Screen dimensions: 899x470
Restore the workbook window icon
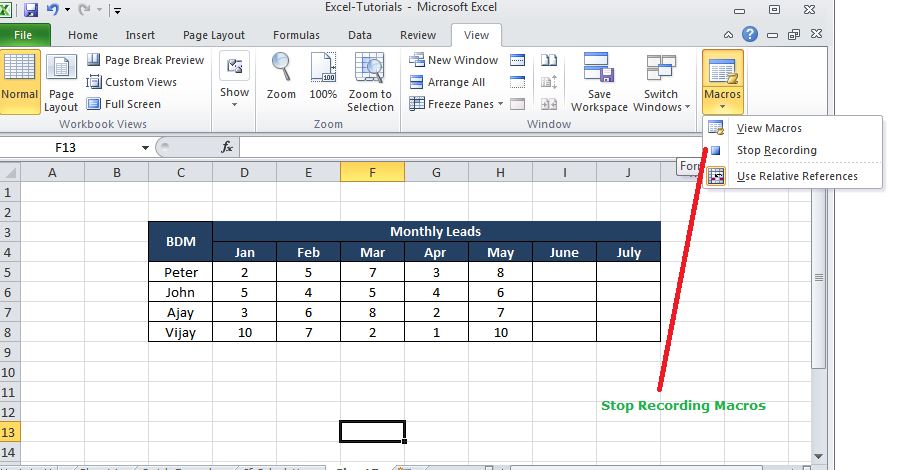(794, 35)
